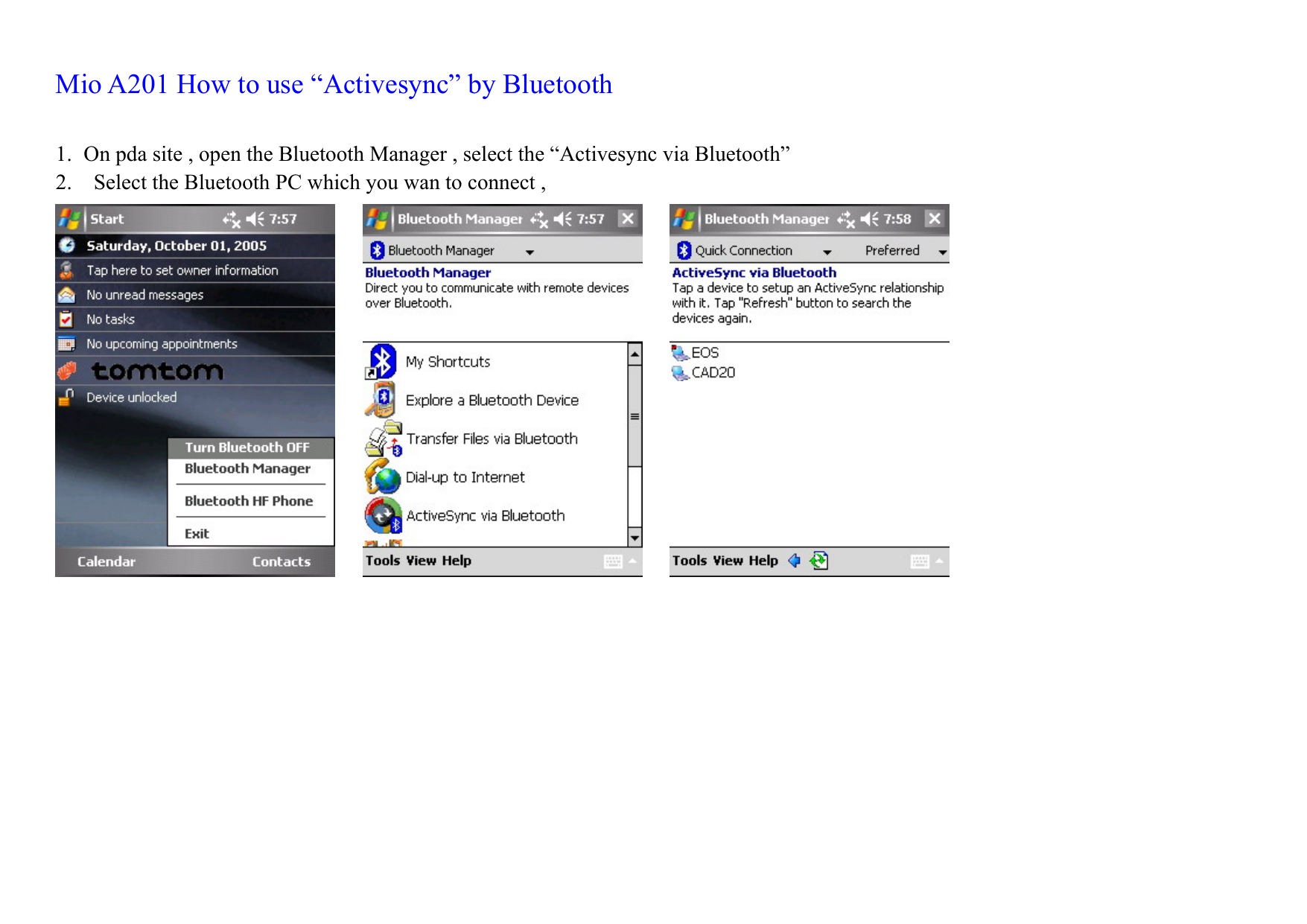Tap green Refresh icon in third screen toolbar
The height and width of the screenshot is (924, 1307).
pos(819,561)
